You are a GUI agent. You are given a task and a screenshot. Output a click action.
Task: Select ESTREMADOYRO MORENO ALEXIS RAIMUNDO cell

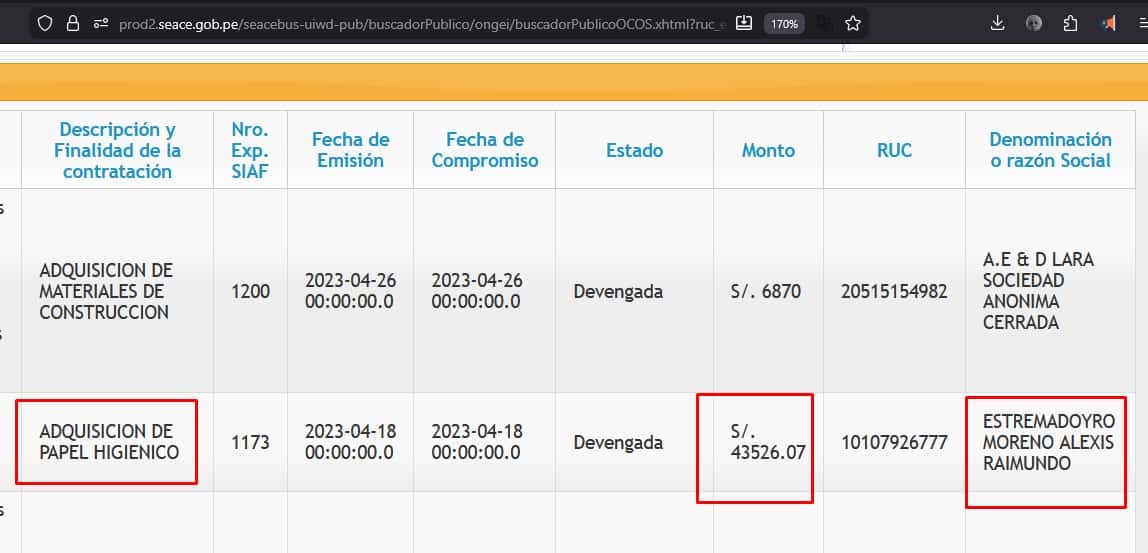click(1047, 442)
